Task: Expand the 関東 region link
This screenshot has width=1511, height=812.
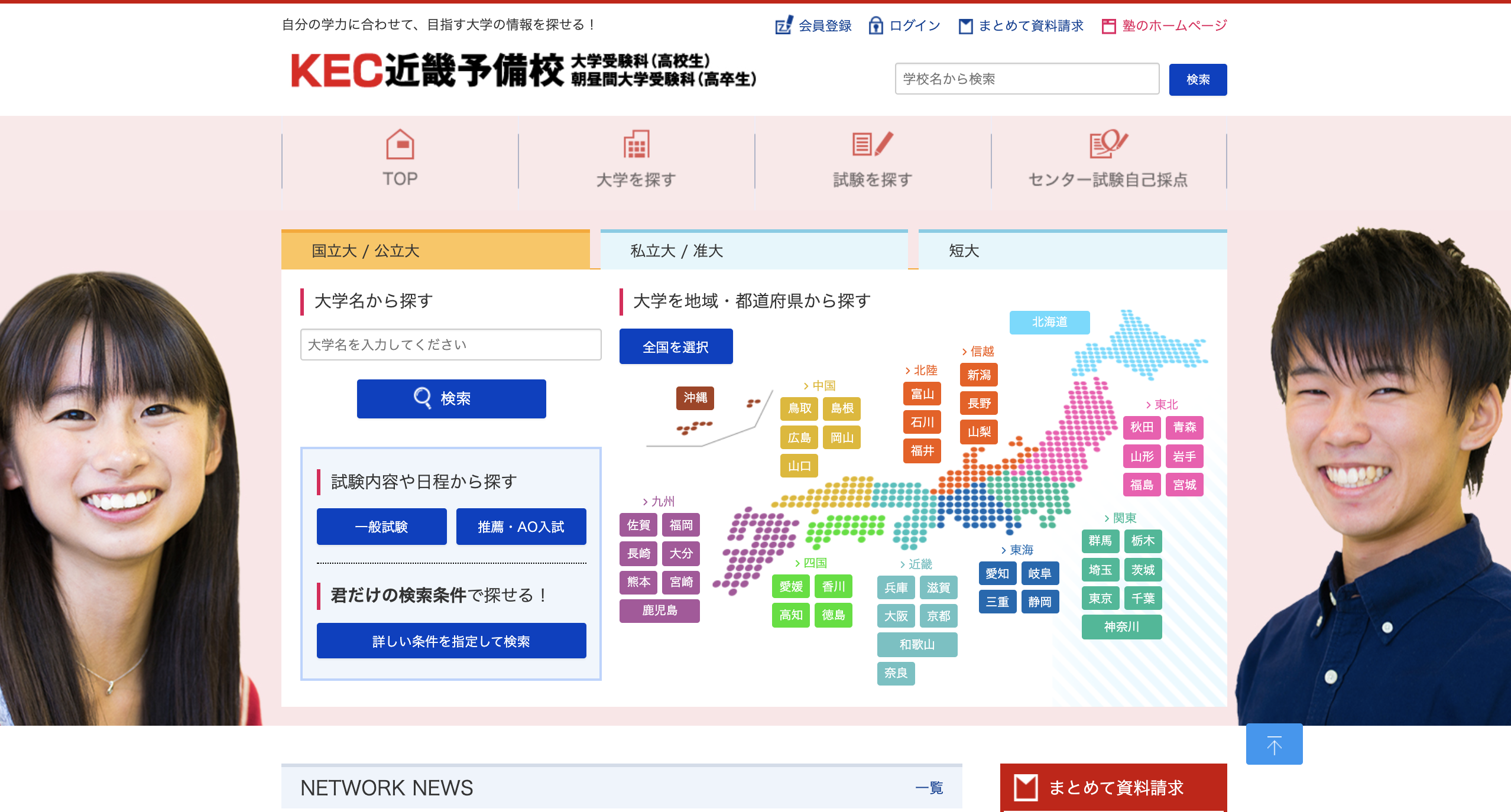Action: 1120,518
